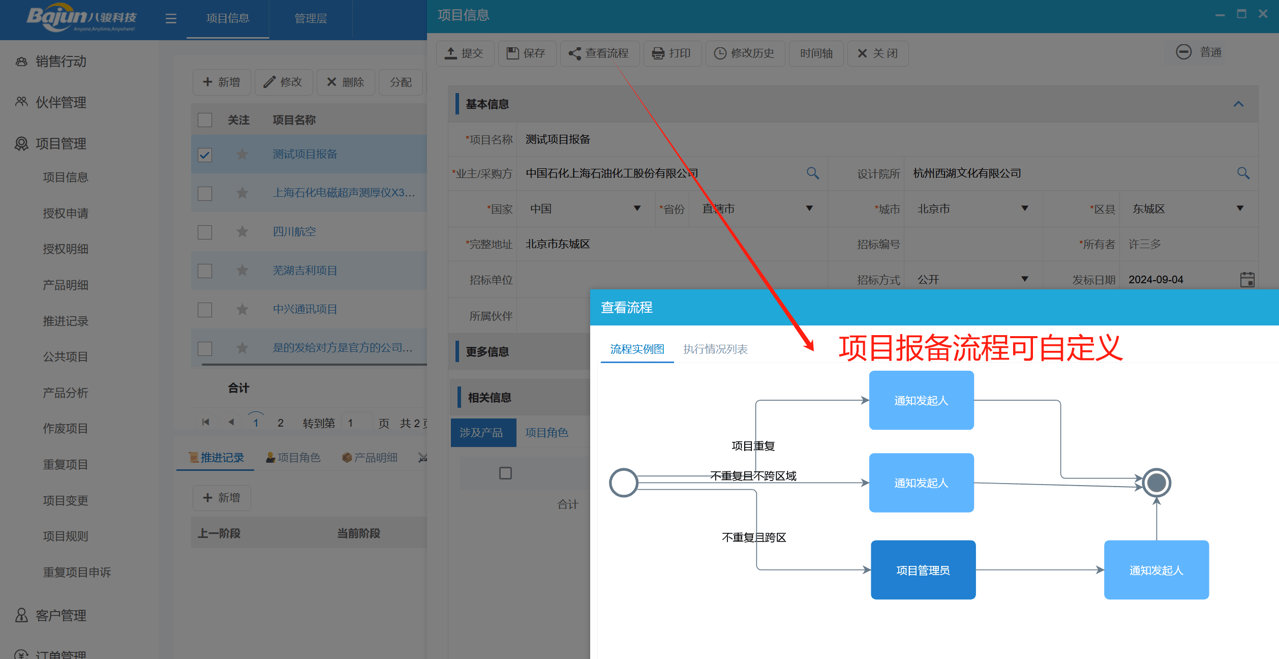Viewport: 1279px width, 659px height.
Task: Open 授权申请 in the sidebar
Action: coord(66,213)
